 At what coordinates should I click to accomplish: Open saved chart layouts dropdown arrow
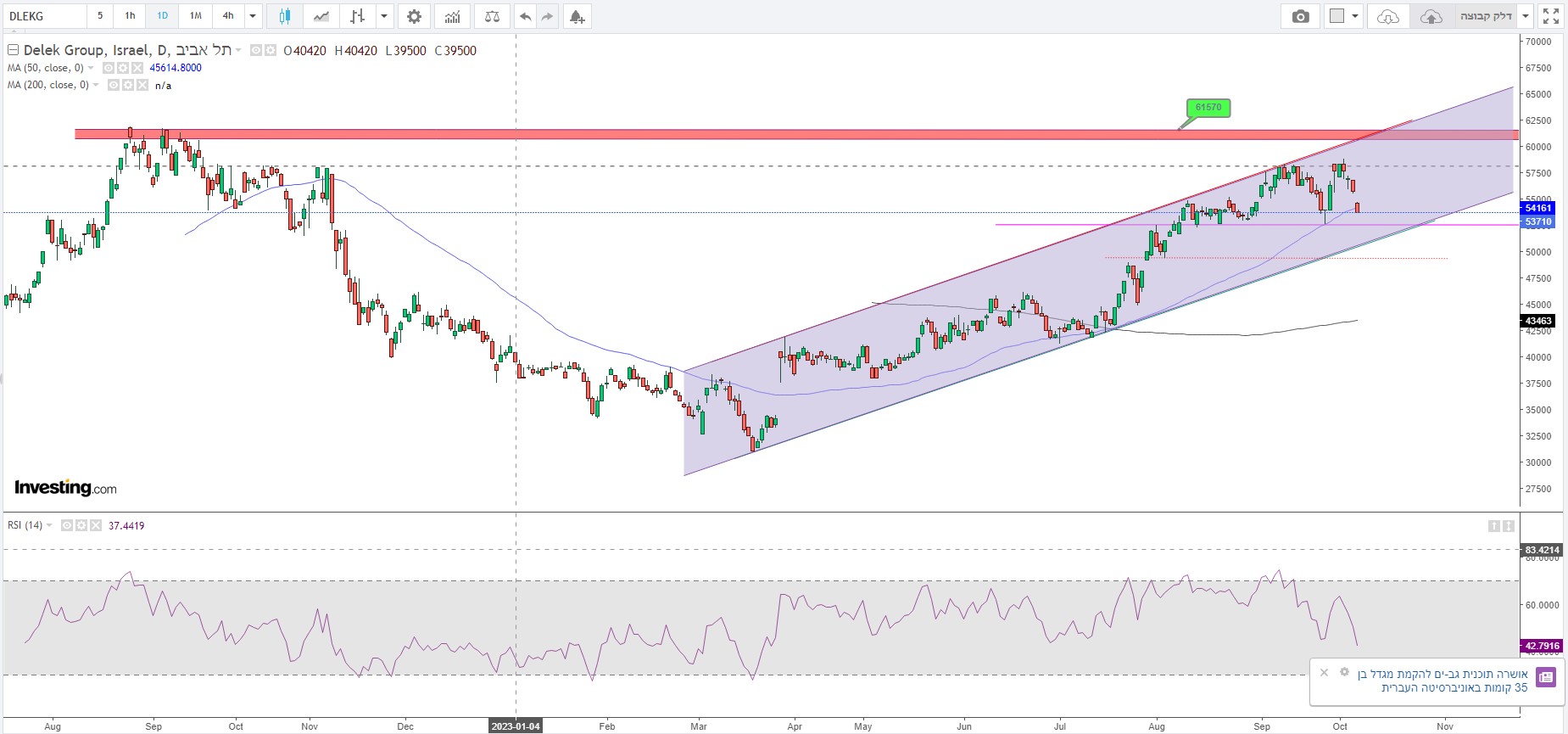tap(1526, 16)
